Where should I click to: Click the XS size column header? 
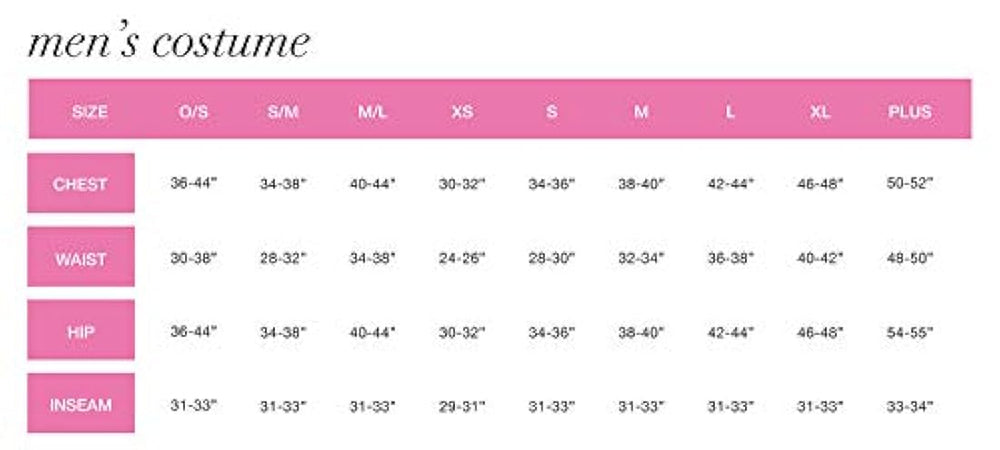click(462, 111)
